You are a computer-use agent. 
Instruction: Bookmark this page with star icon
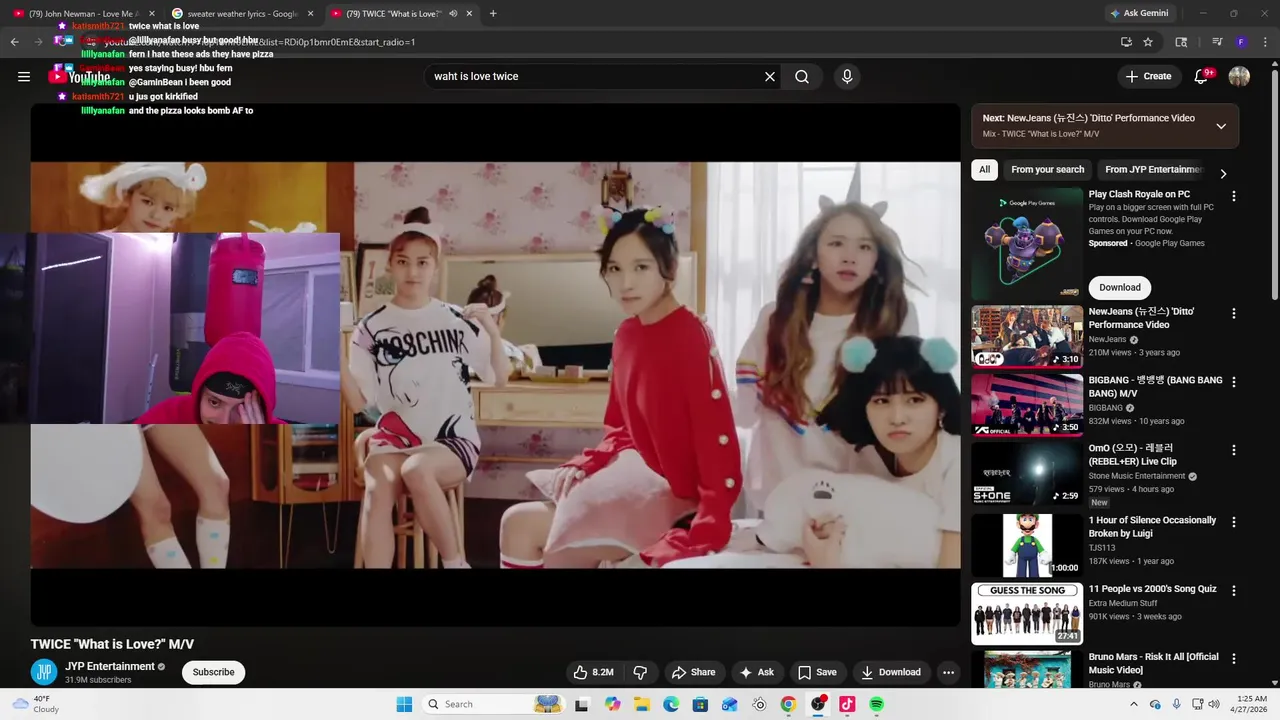click(x=1148, y=42)
